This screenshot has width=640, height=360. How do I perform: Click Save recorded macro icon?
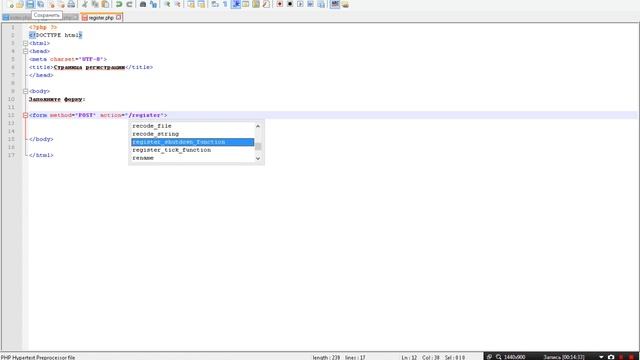pyautogui.click(x=321, y=4)
